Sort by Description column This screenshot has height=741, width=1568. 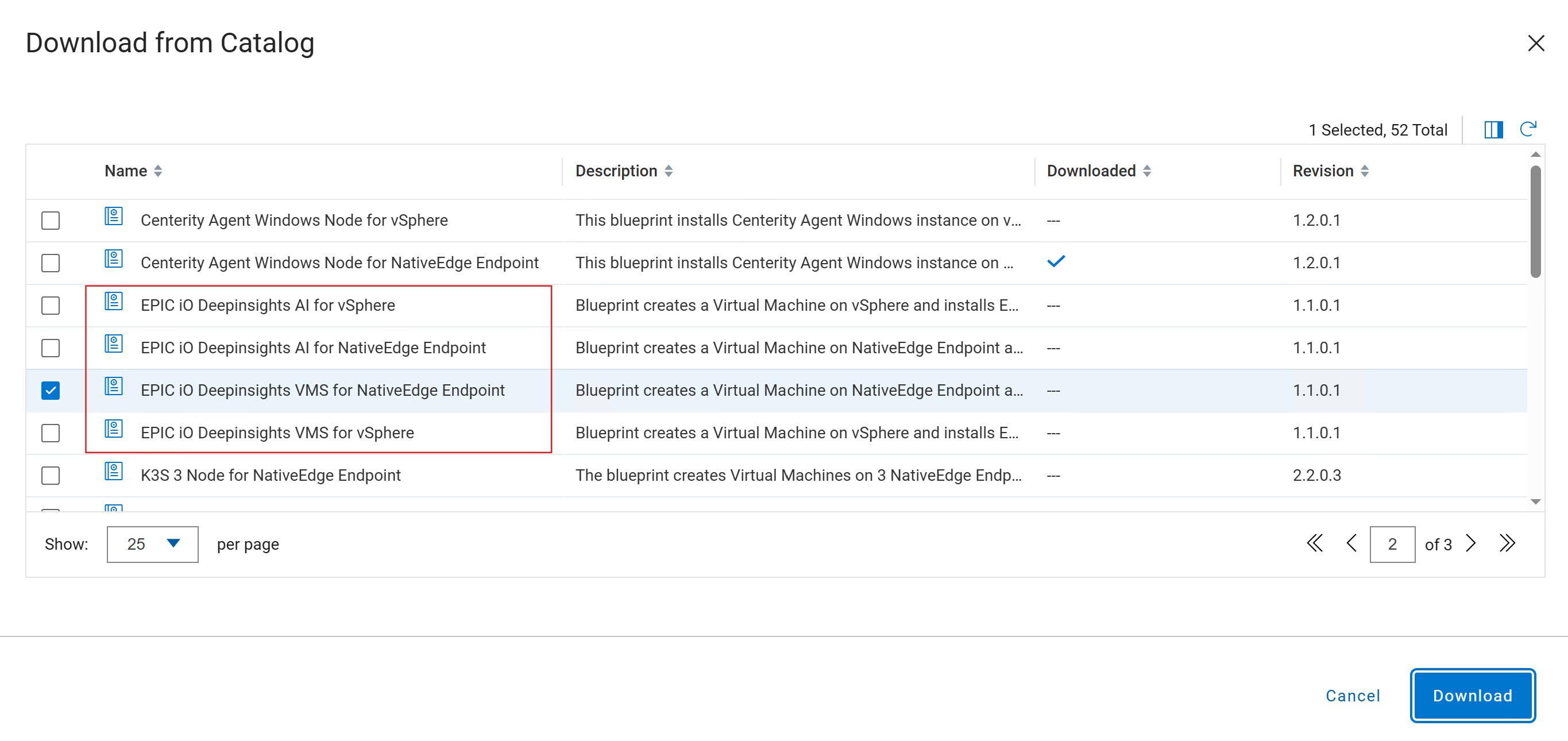669,171
